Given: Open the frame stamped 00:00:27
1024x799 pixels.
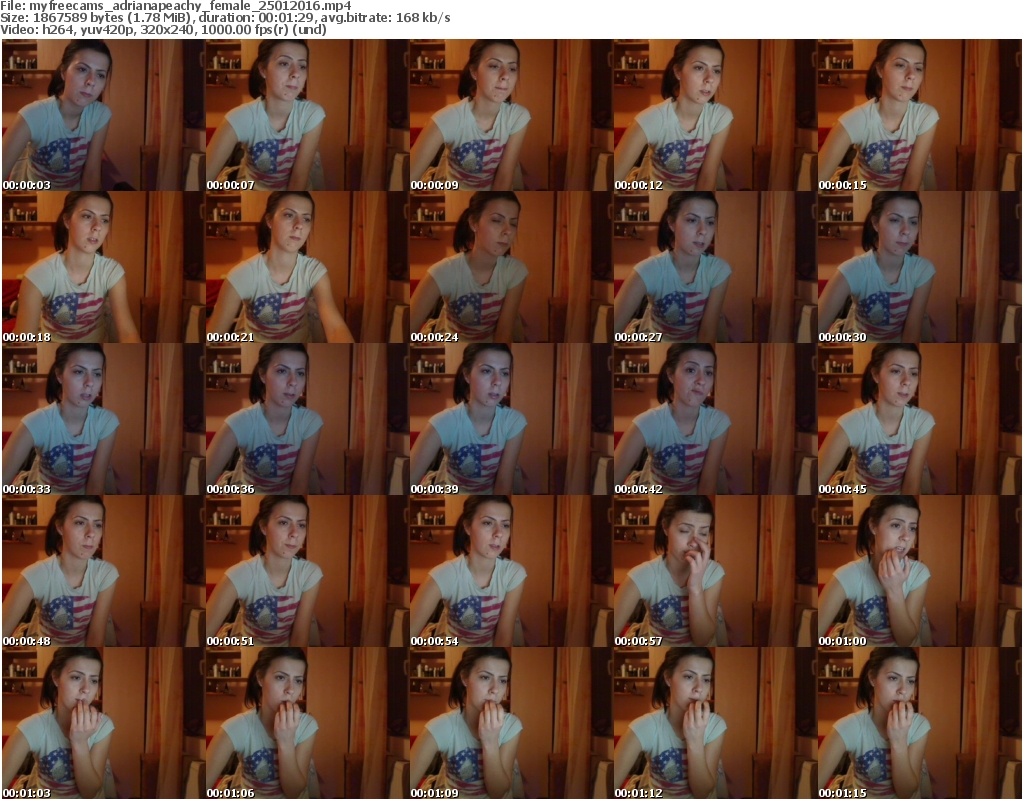Looking at the screenshot, I should pos(714,267).
